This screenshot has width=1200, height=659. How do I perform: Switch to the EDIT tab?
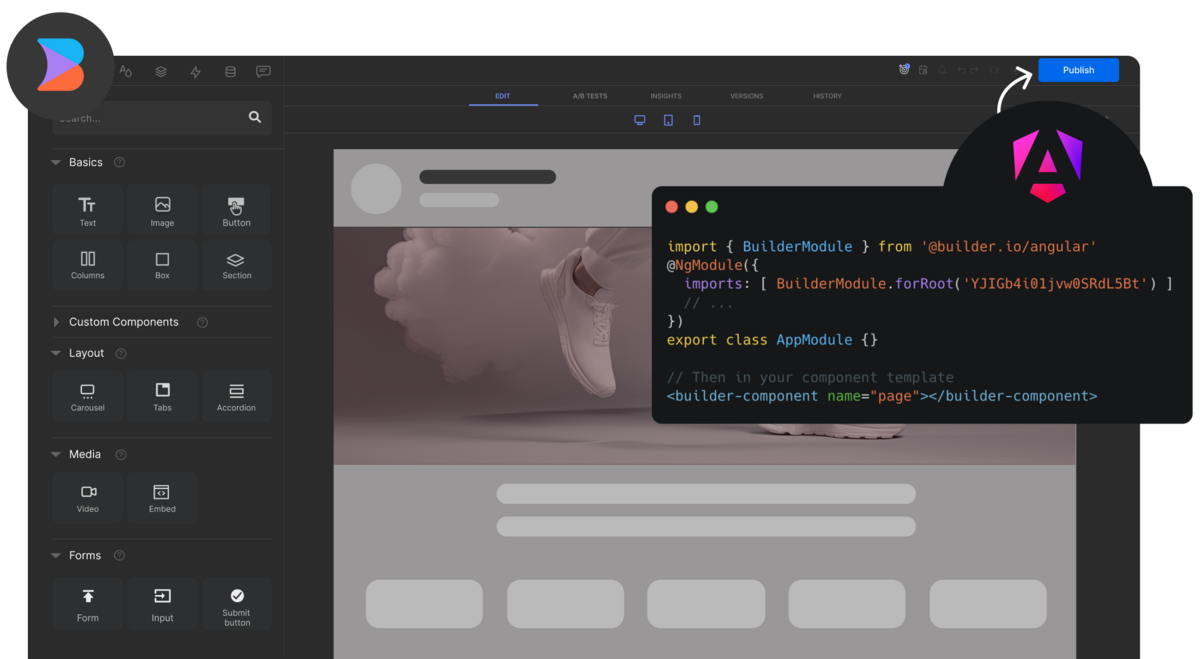502,96
